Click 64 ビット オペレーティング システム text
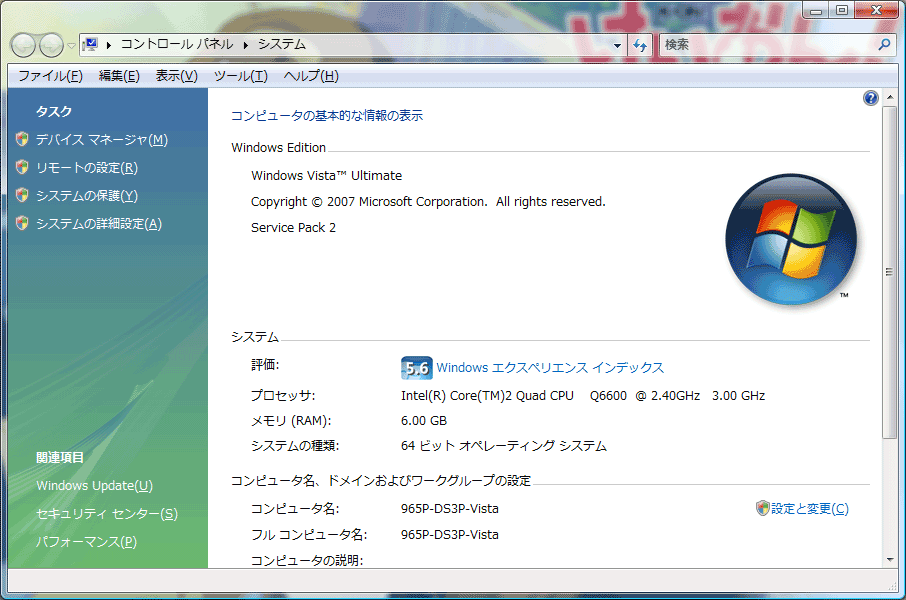This screenshot has height=600, width=906. (504, 446)
